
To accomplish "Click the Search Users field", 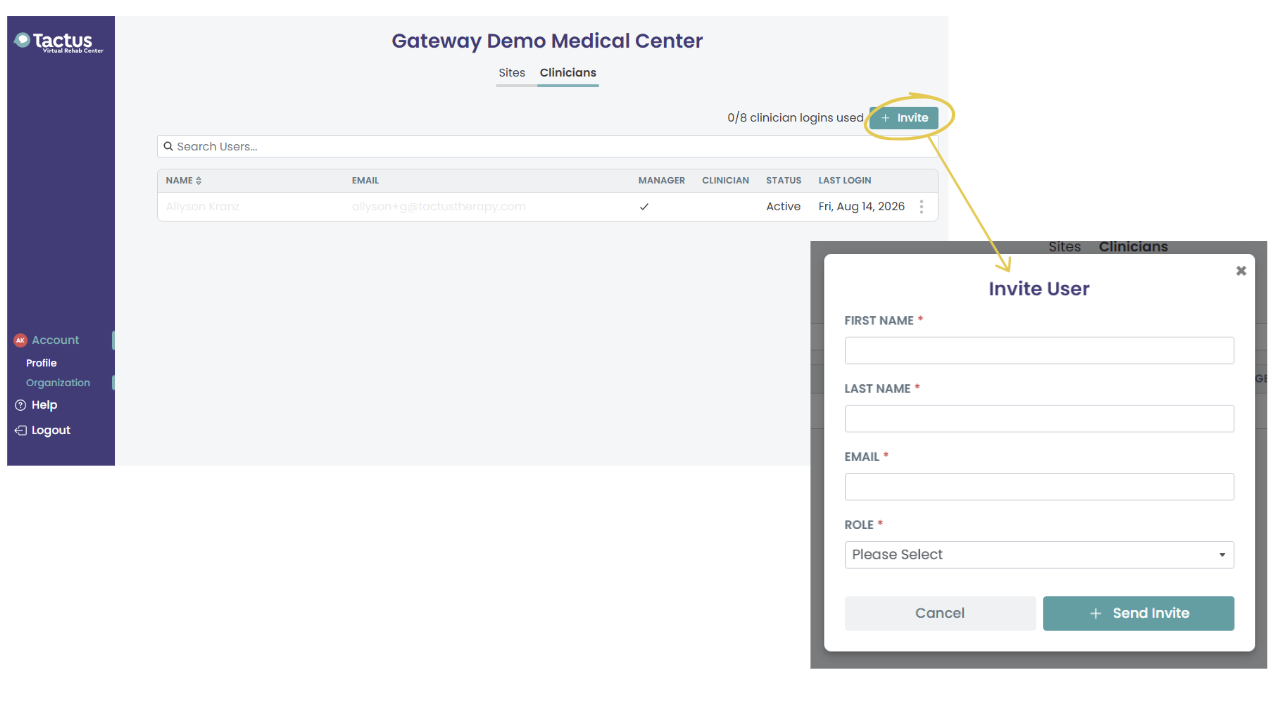I will (548, 146).
